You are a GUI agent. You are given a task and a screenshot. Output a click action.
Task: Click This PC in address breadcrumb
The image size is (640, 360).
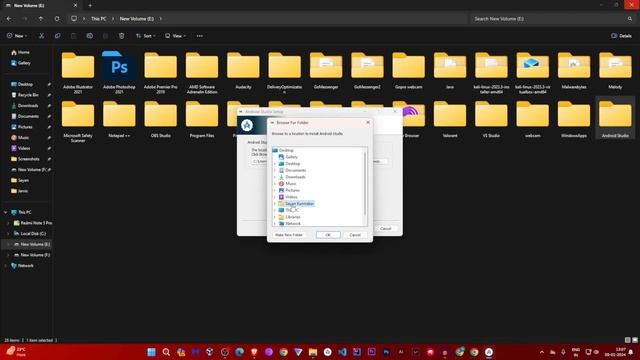click(98, 19)
